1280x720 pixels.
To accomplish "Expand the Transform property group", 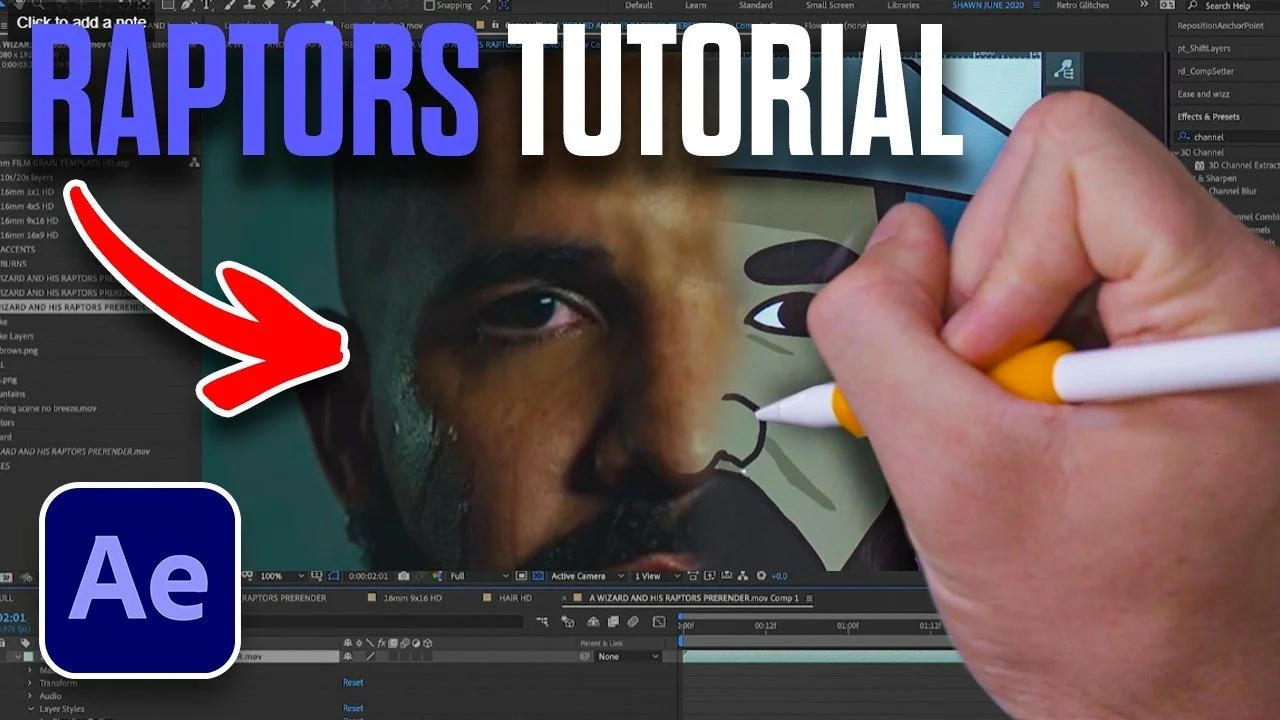I will click(29, 683).
